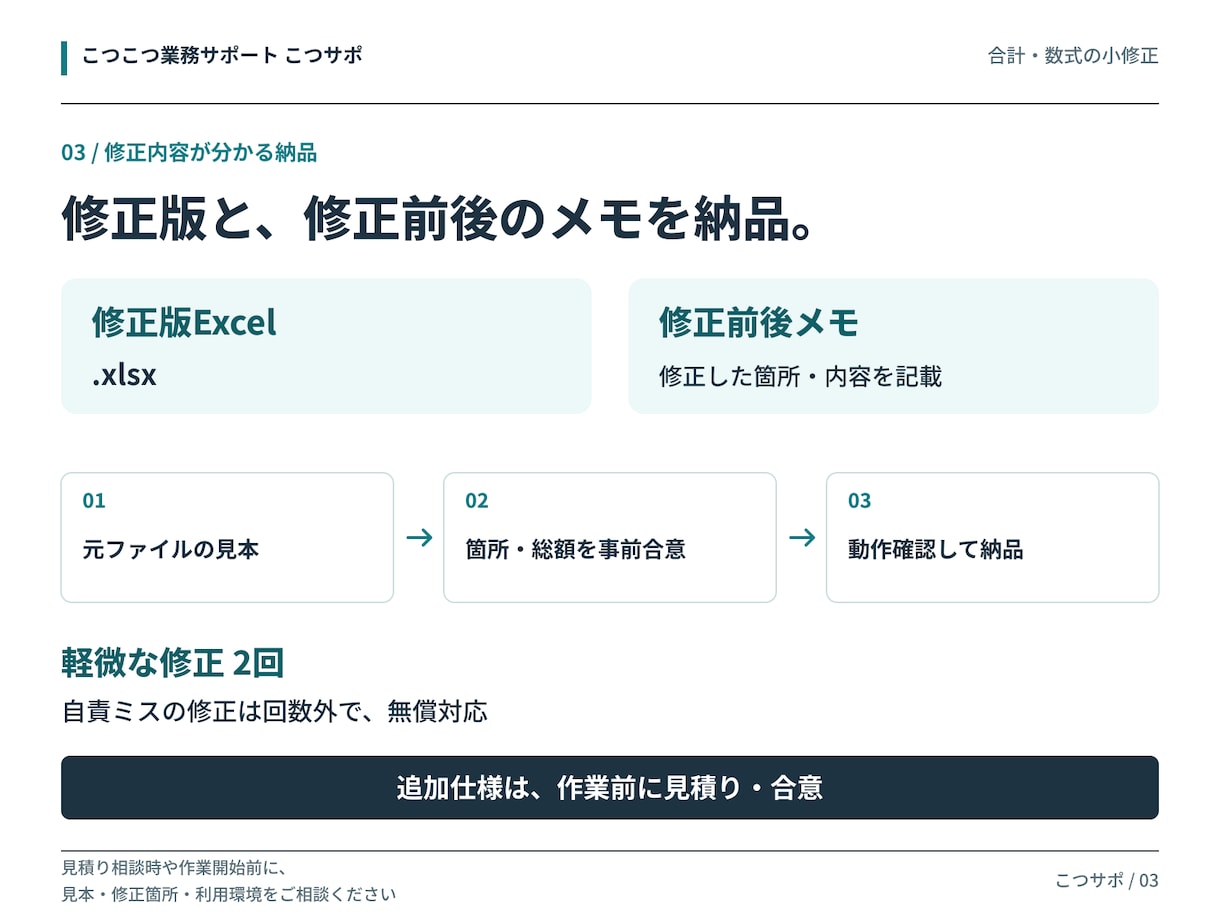This screenshot has width=1220, height=915.
Task: Click the footer line 見積り相談時や作業開始前に、
Action: tap(175, 867)
